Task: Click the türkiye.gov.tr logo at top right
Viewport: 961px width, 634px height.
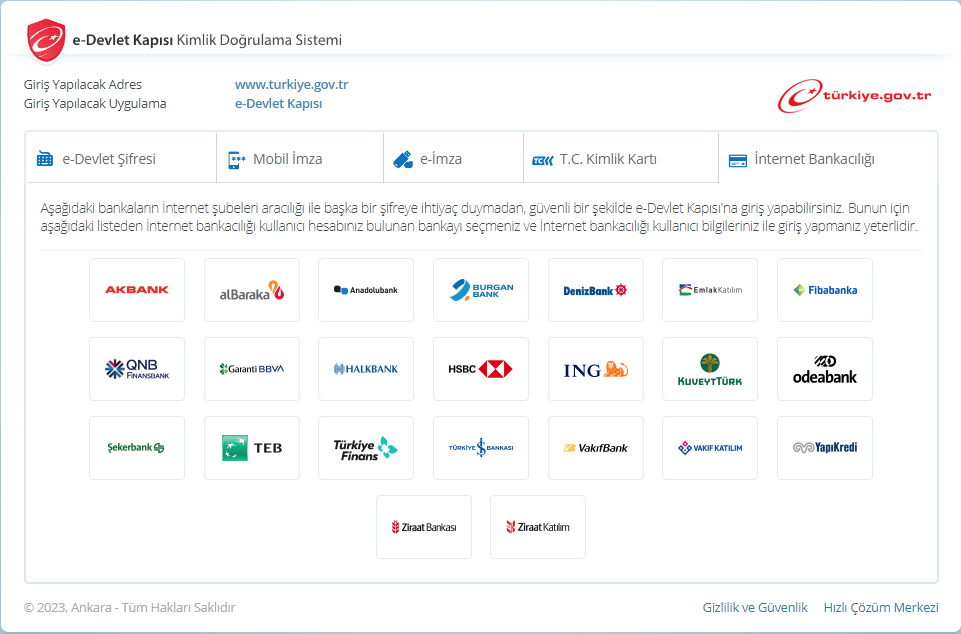Action: 855,95
